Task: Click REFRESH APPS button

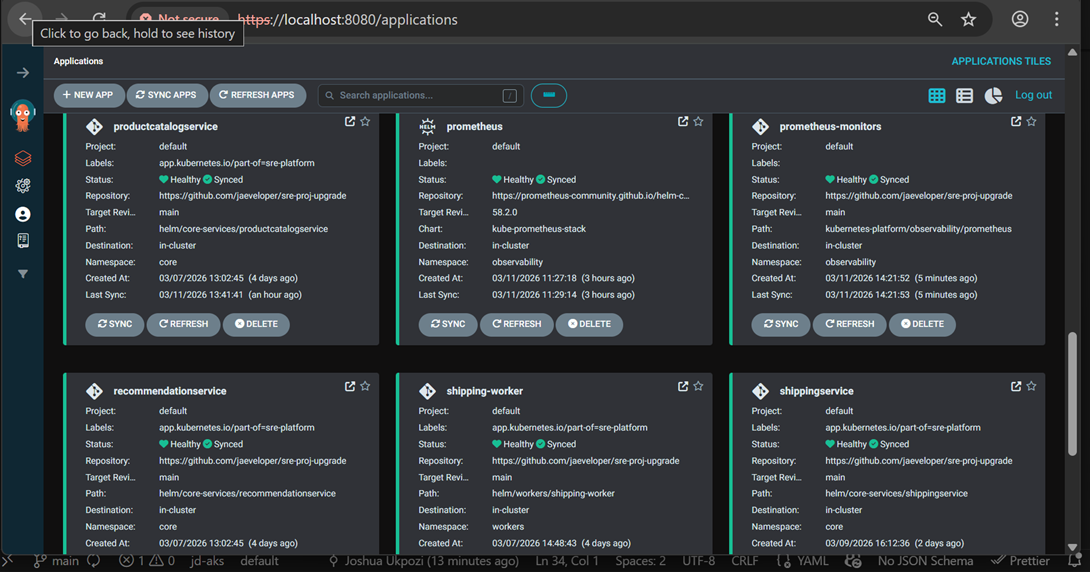Action: coord(257,95)
